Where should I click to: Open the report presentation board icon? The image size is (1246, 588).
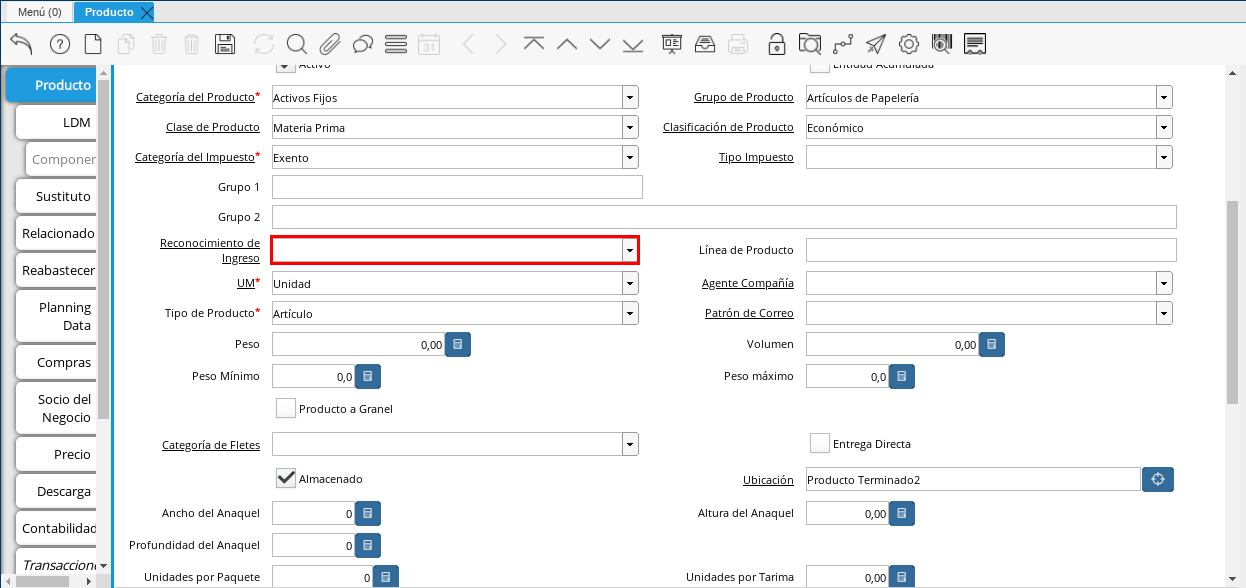coord(672,44)
